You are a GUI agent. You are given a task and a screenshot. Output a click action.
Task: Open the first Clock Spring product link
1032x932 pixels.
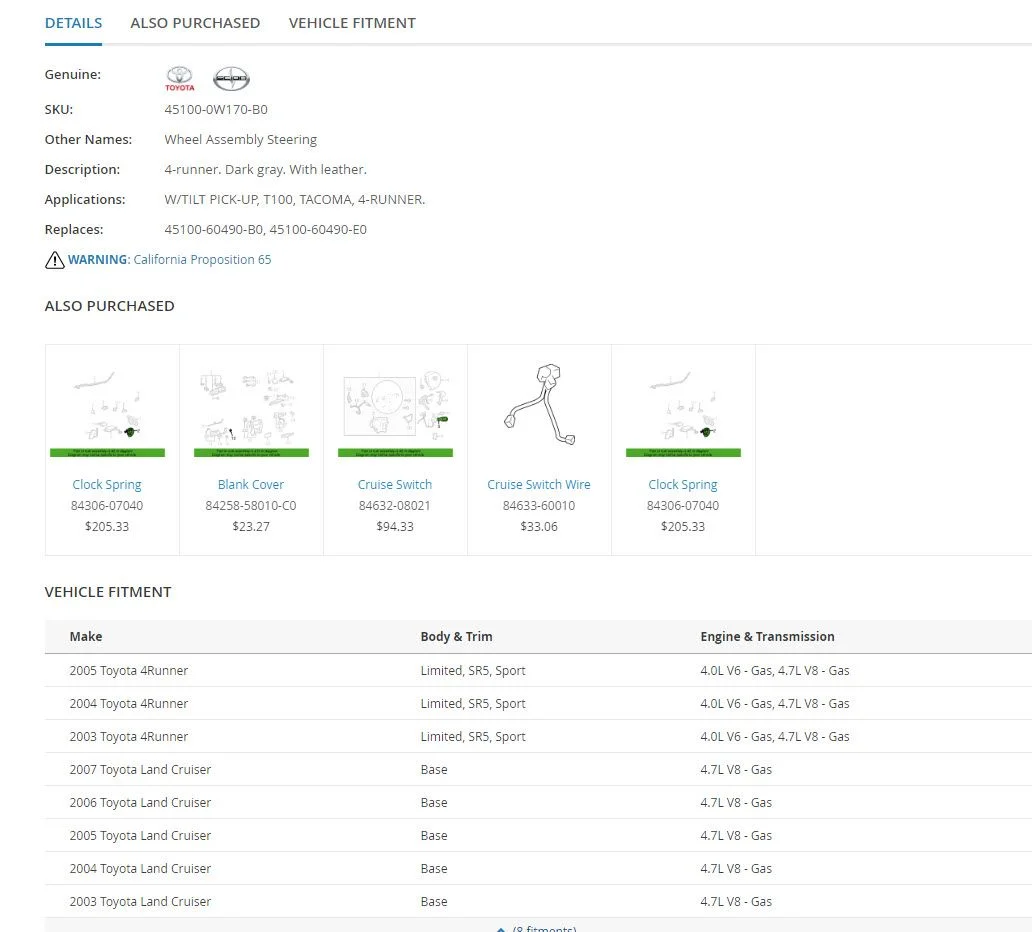(x=107, y=484)
